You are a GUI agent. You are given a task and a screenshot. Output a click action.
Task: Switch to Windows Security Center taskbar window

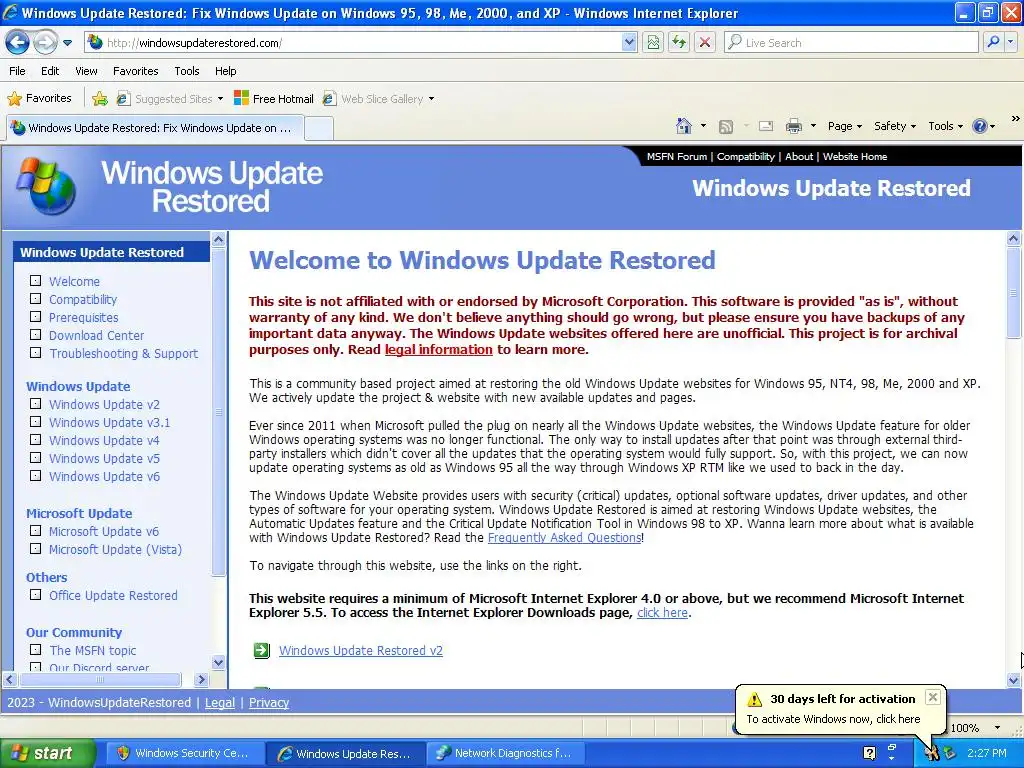183,753
